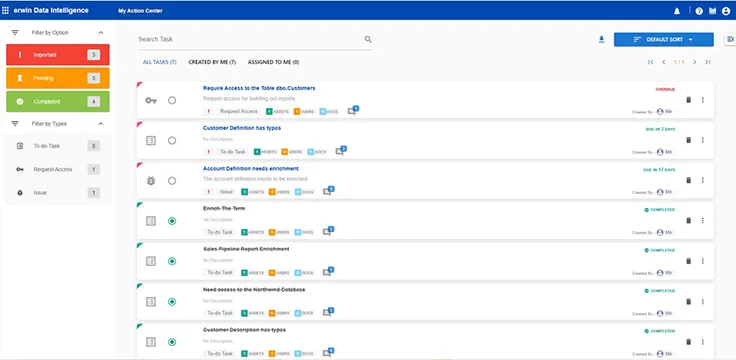The height and width of the screenshot is (360, 736).
Task: Delete the Sales Pipeline Report Enrichment task
Action: [689, 261]
